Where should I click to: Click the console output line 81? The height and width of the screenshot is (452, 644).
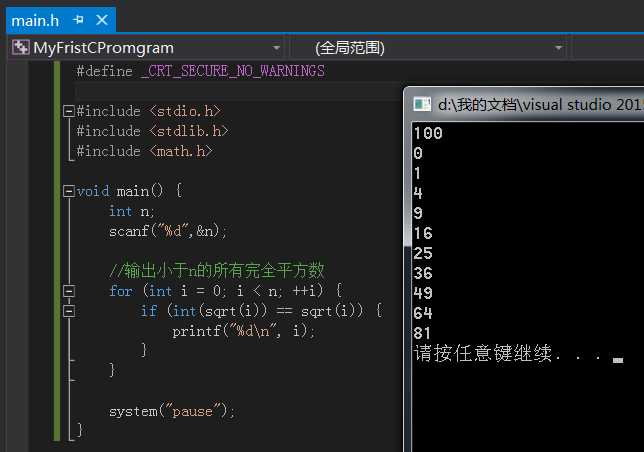coord(423,333)
